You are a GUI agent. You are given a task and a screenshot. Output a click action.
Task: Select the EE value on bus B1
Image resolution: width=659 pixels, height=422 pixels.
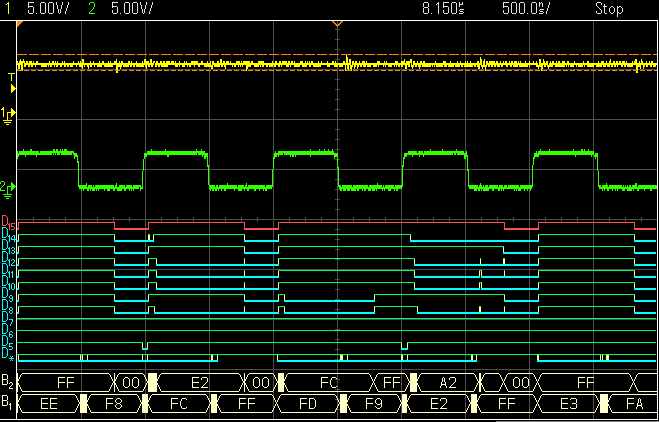pos(48,402)
